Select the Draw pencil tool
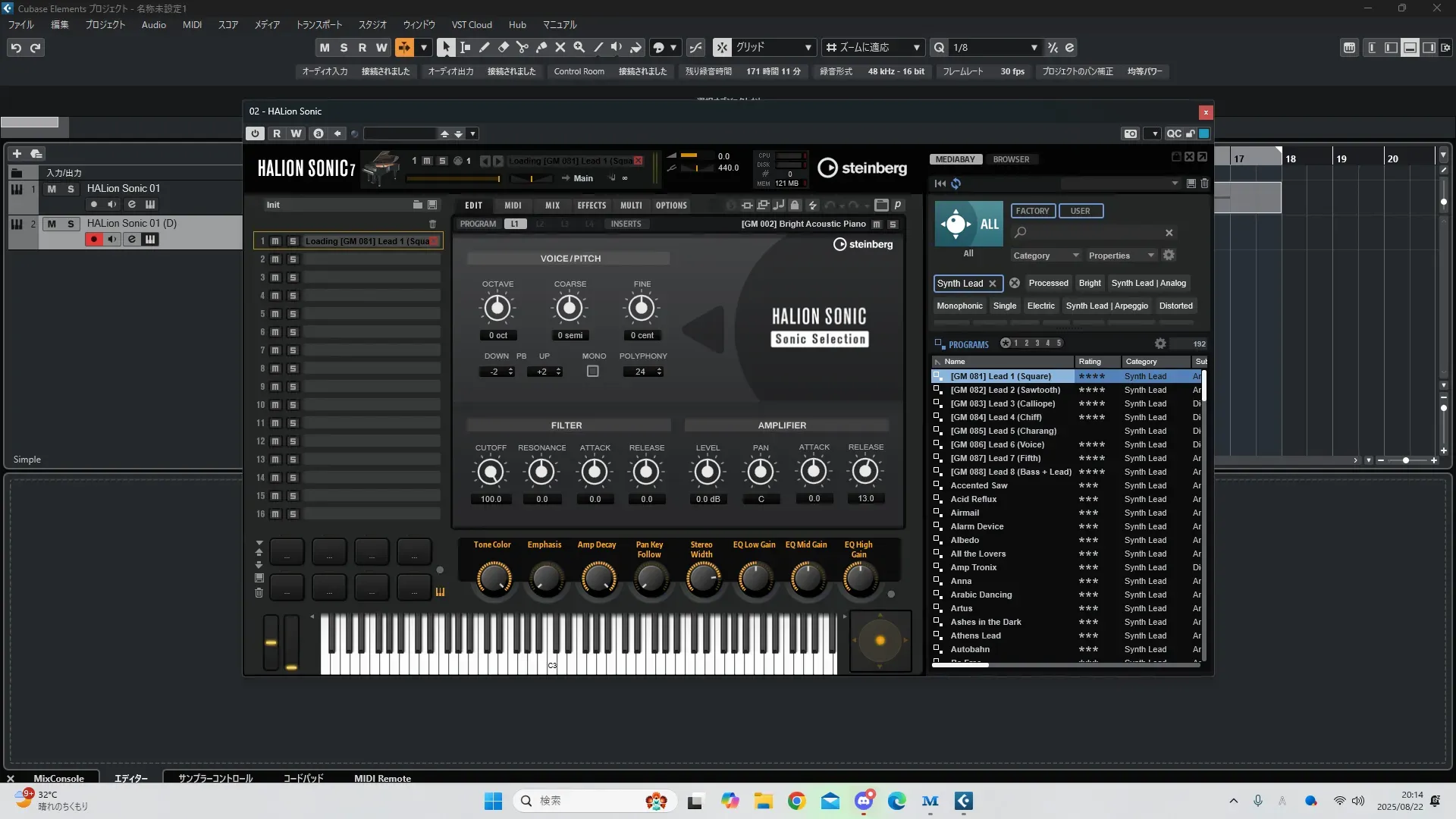This screenshot has width=1456, height=819. tap(484, 47)
